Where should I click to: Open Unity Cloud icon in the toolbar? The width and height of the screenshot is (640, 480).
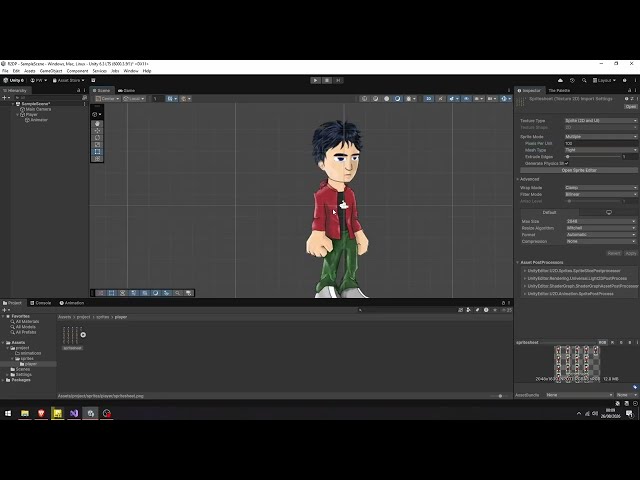pos(560,80)
